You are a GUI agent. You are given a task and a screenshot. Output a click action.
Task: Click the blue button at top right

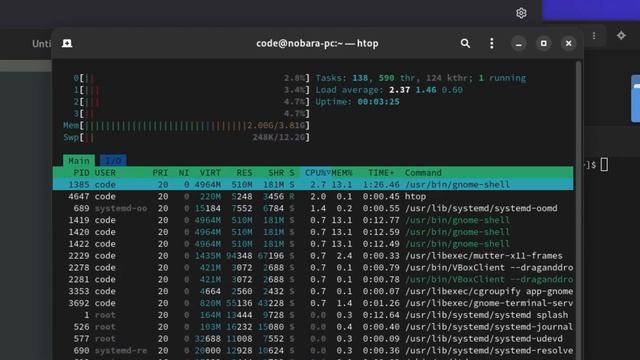pos(591,10)
